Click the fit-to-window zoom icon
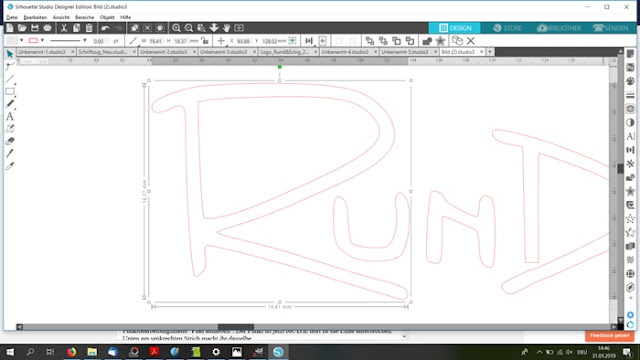640x360 pixels. pyautogui.click(x=239, y=28)
